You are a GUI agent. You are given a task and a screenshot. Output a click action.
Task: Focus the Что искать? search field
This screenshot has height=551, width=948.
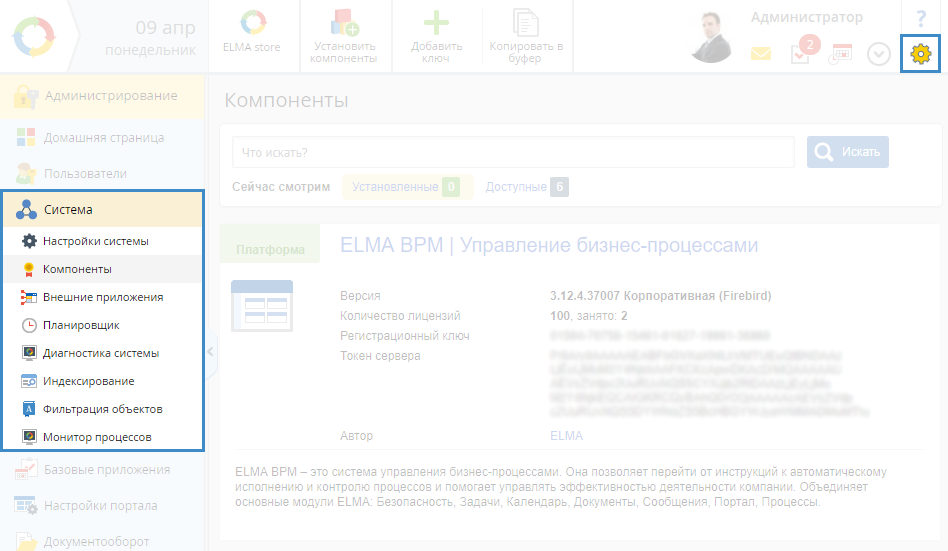click(513, 152)
